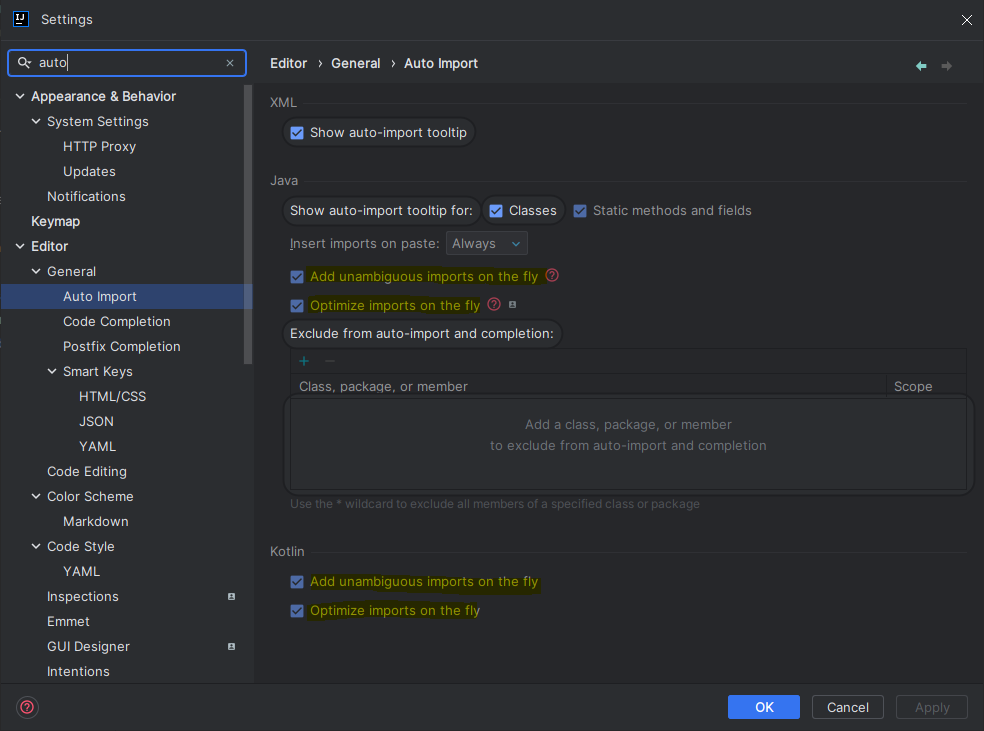The image size is (984, 731).
Task: Toggle Static methods and fields checkbox
Action: (x=580, y=211)
